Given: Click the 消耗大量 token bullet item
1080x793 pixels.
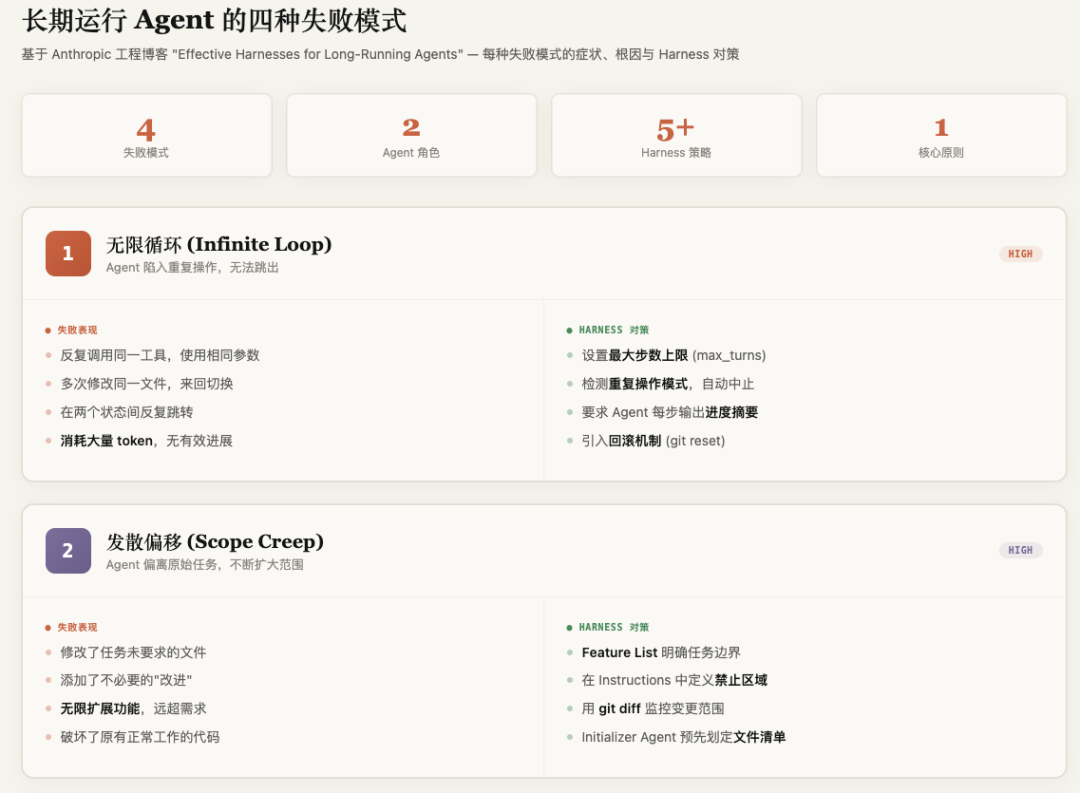Looking at the screenshot, I should tap(146, 440).
